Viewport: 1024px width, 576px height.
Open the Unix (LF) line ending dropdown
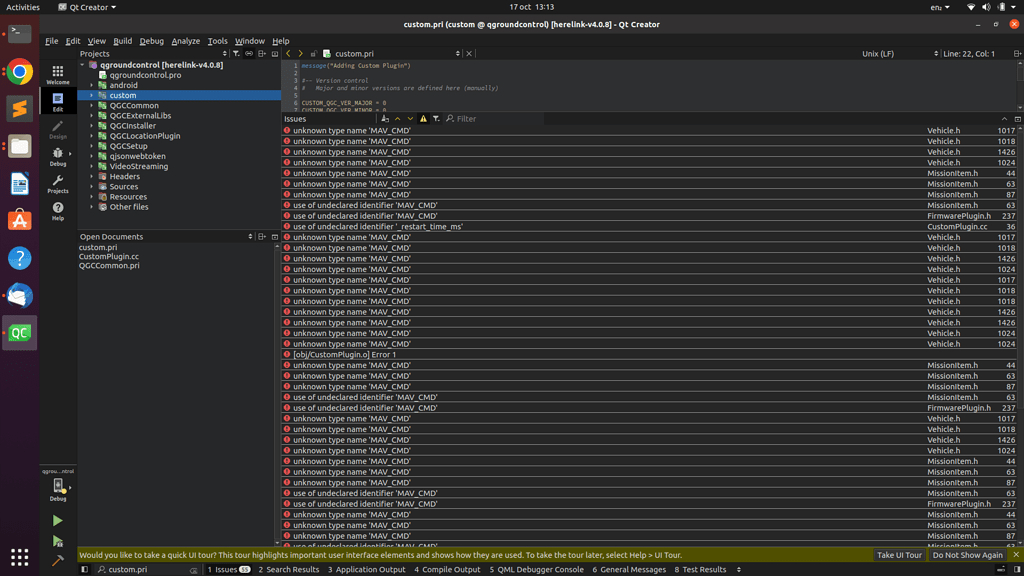pos(900,54)
